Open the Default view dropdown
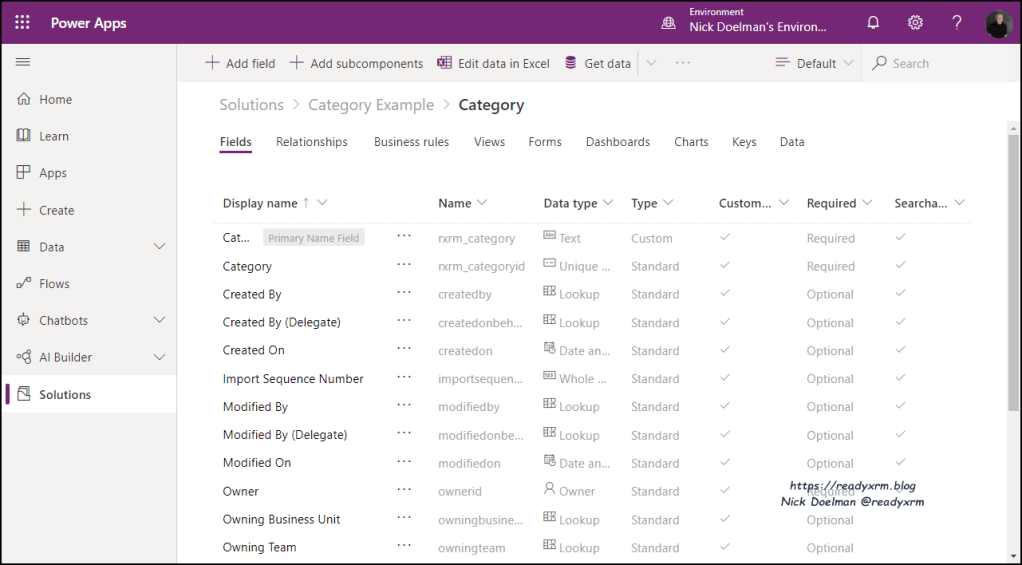1022x565 pixels. click(815, 63)
